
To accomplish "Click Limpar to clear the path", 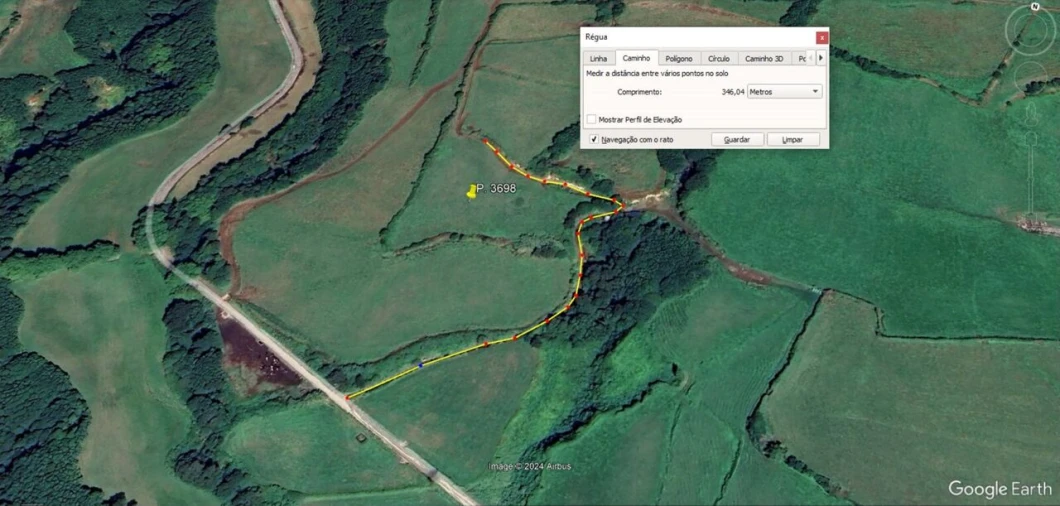I will click(793, 140).
